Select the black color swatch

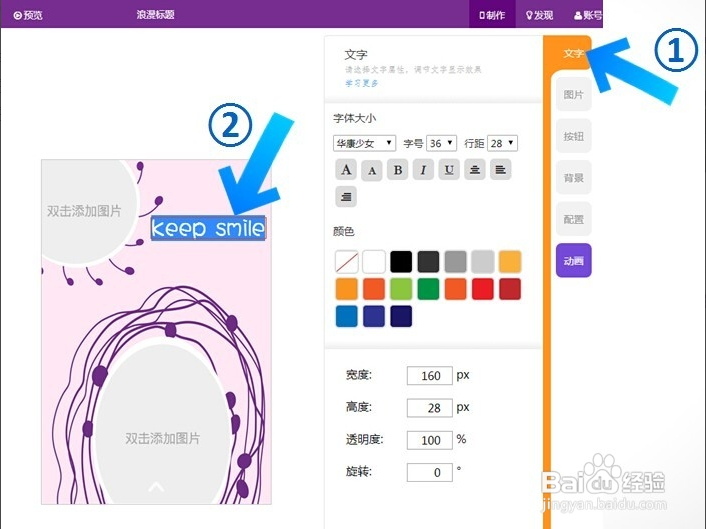(401, 262)
